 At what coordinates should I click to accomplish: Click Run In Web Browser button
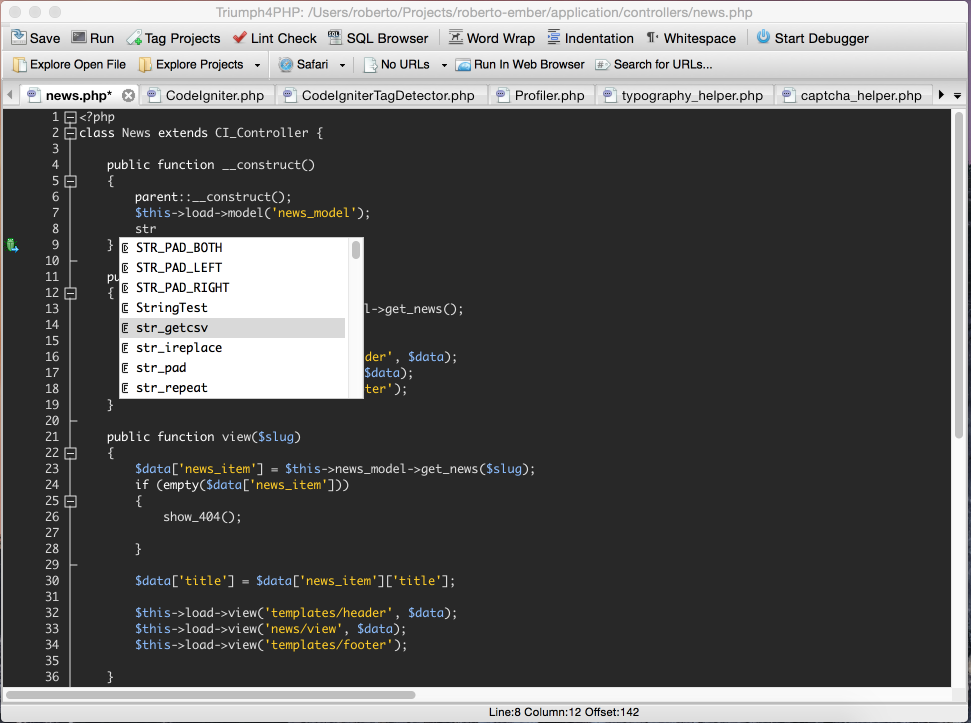tap(520, 65)
